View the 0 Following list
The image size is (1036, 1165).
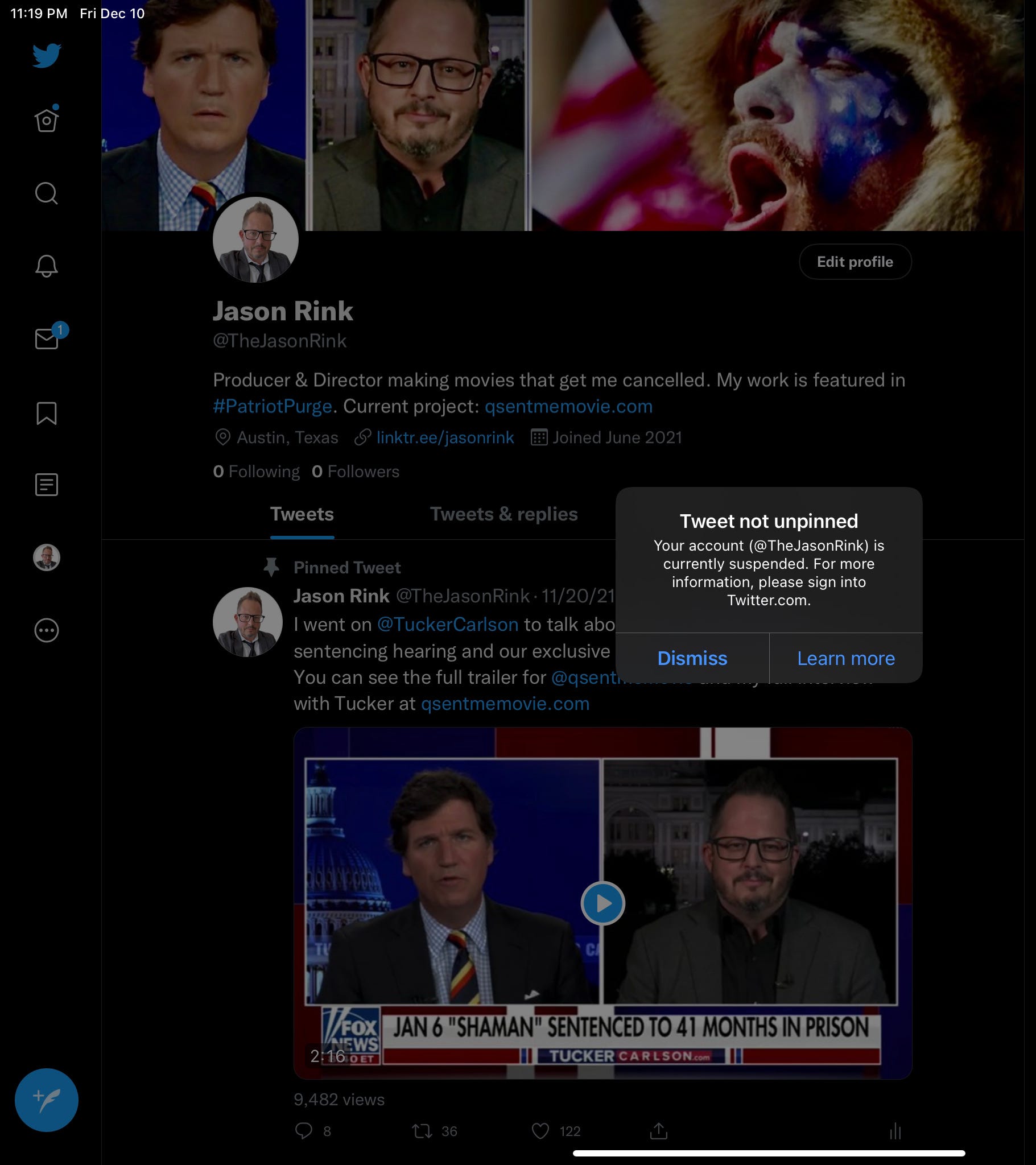pyautogui.click(x=256, y=472)
